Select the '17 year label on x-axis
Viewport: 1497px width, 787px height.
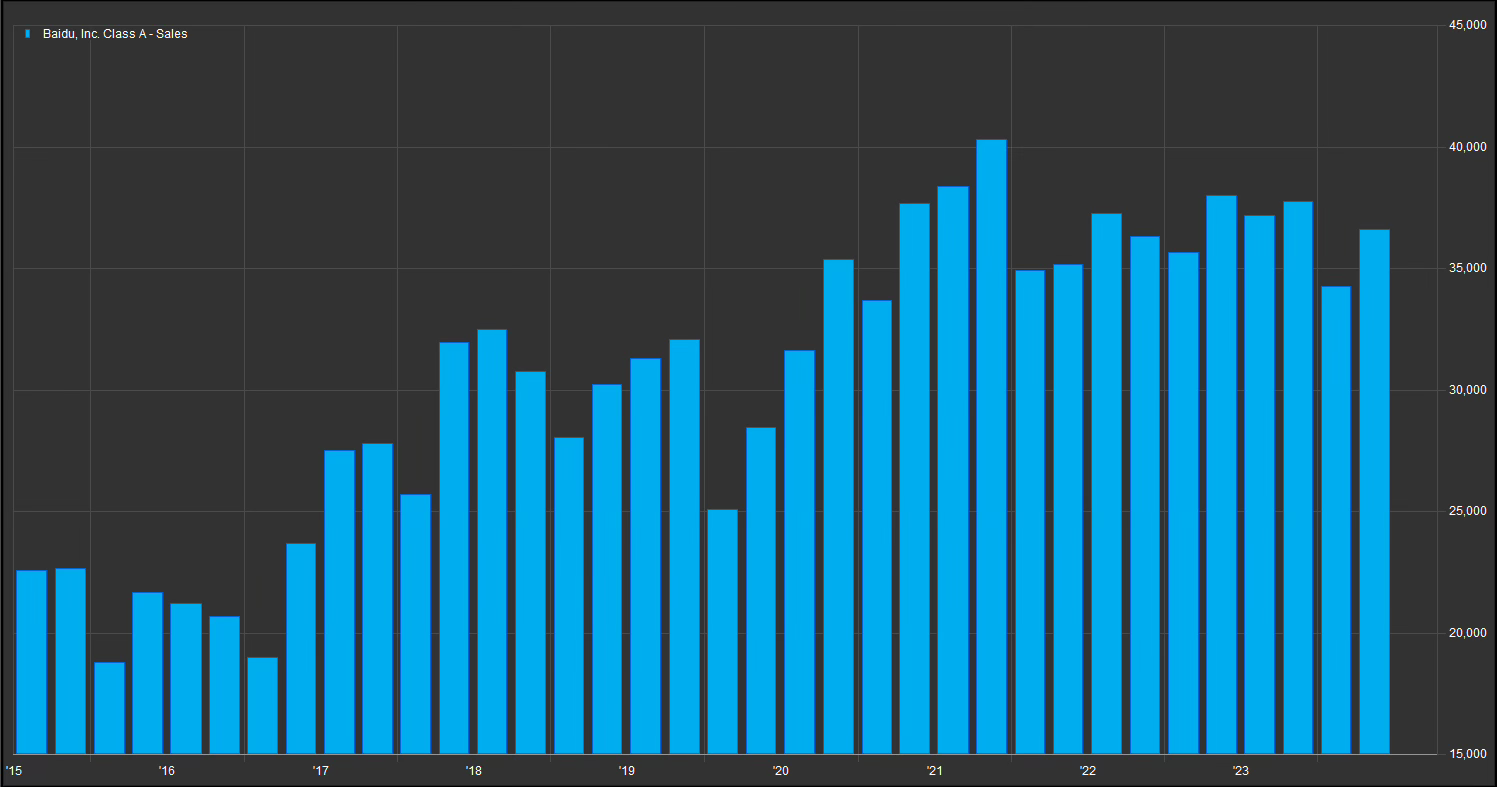[320, 771]
